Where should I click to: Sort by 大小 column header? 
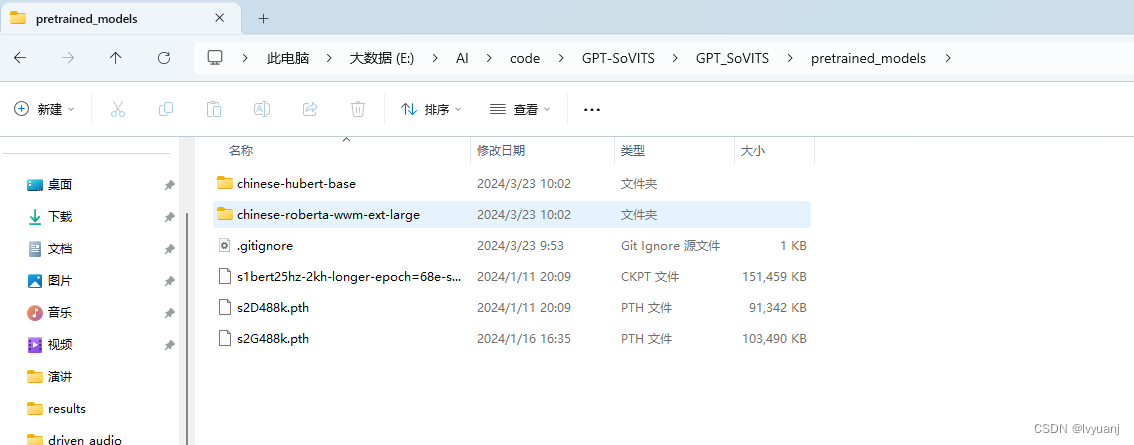(x=753, y=151)
